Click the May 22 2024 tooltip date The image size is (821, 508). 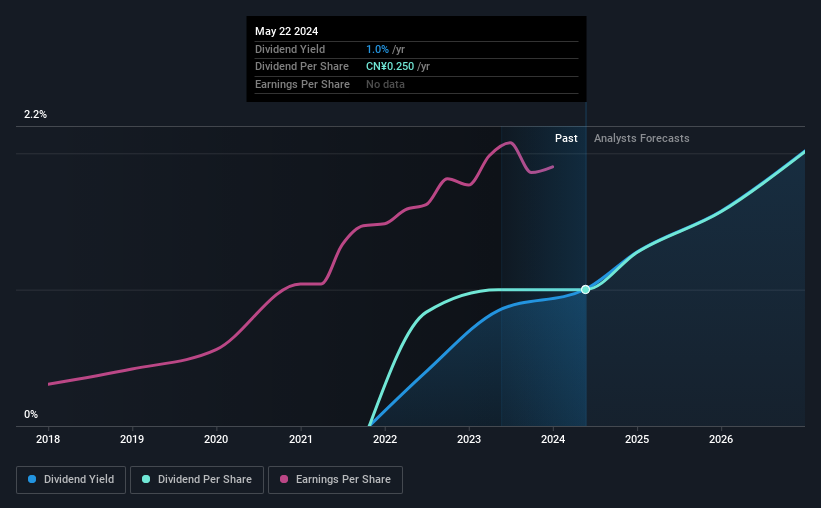coord(286,31)
